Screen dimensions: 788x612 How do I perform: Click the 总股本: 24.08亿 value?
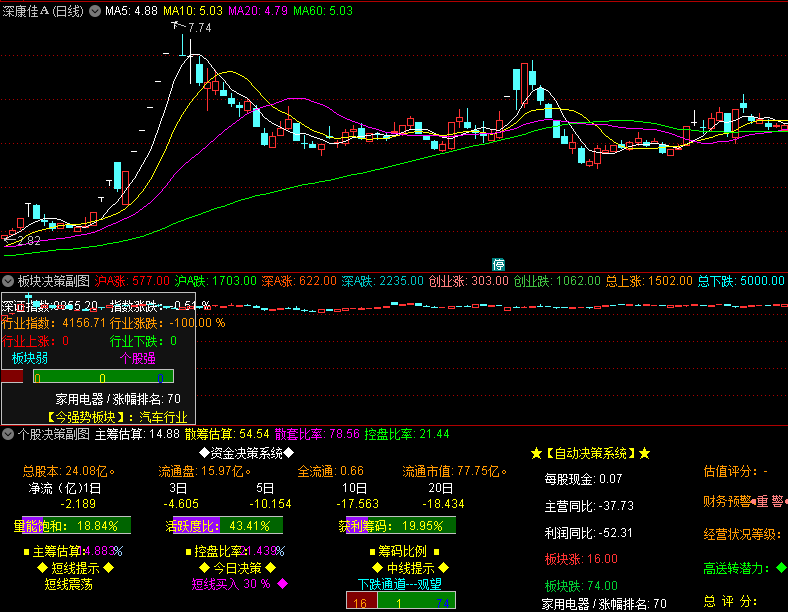(x=69, y=471)
